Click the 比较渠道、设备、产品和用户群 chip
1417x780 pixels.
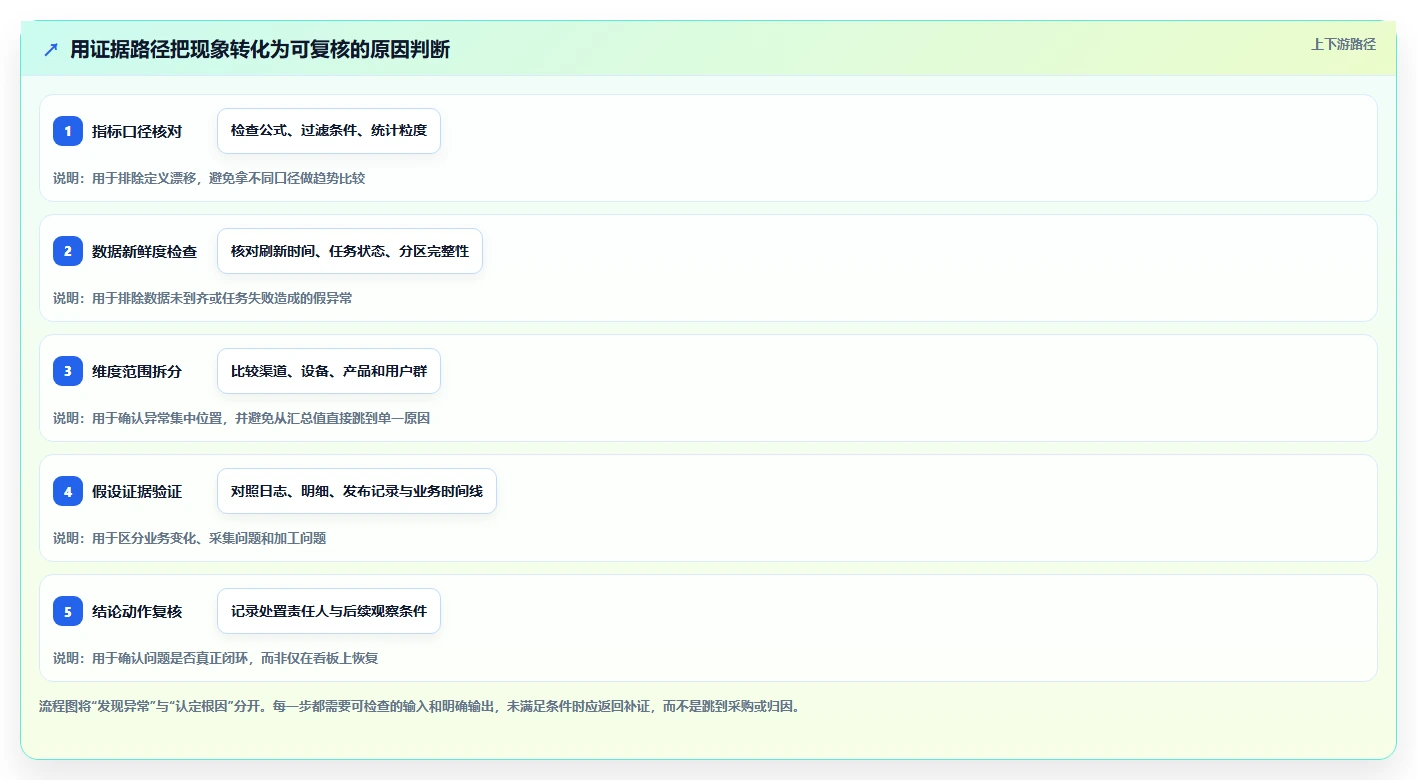pos(329,371)
